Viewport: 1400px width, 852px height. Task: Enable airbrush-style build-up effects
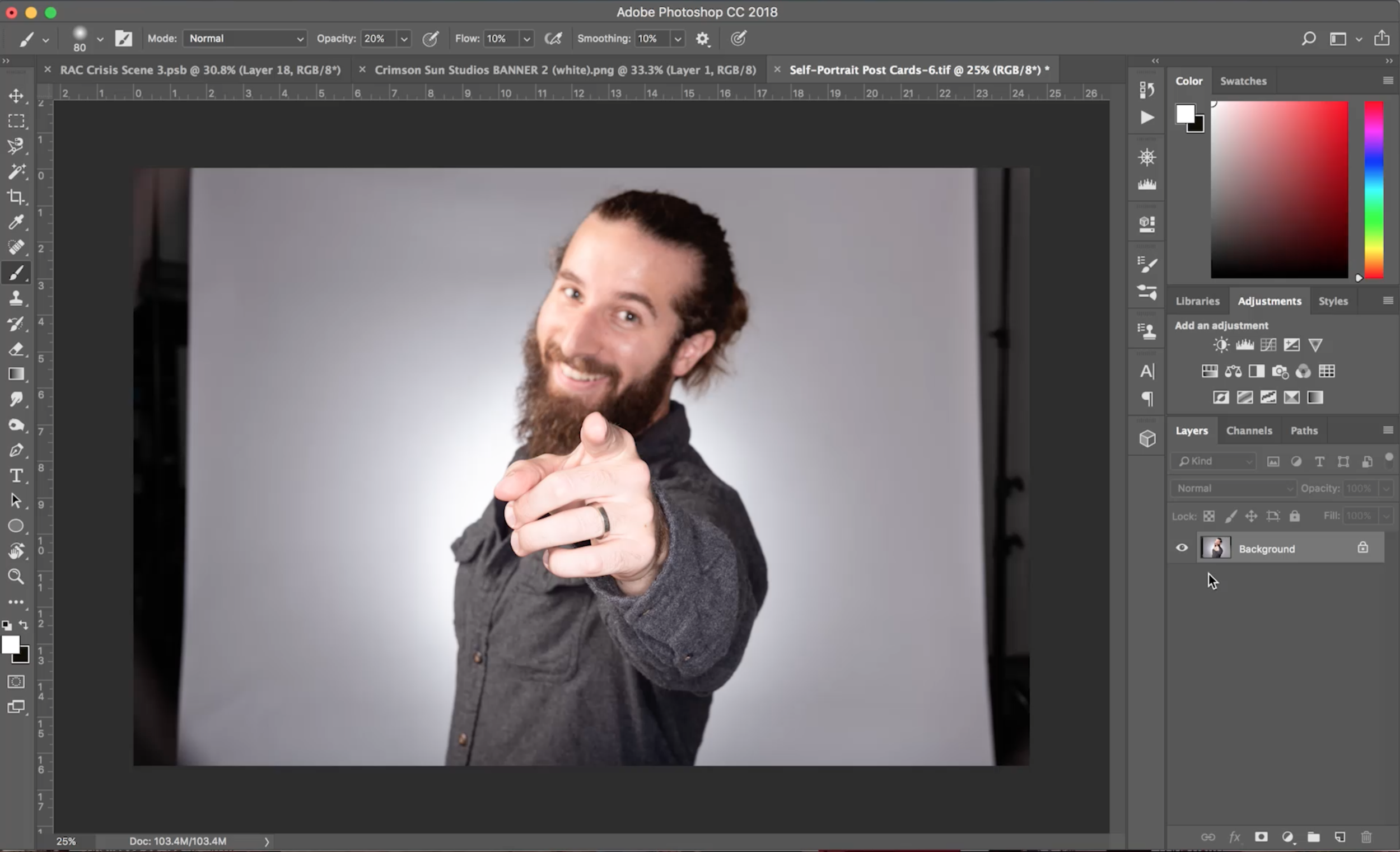click(x=553, y=39)
